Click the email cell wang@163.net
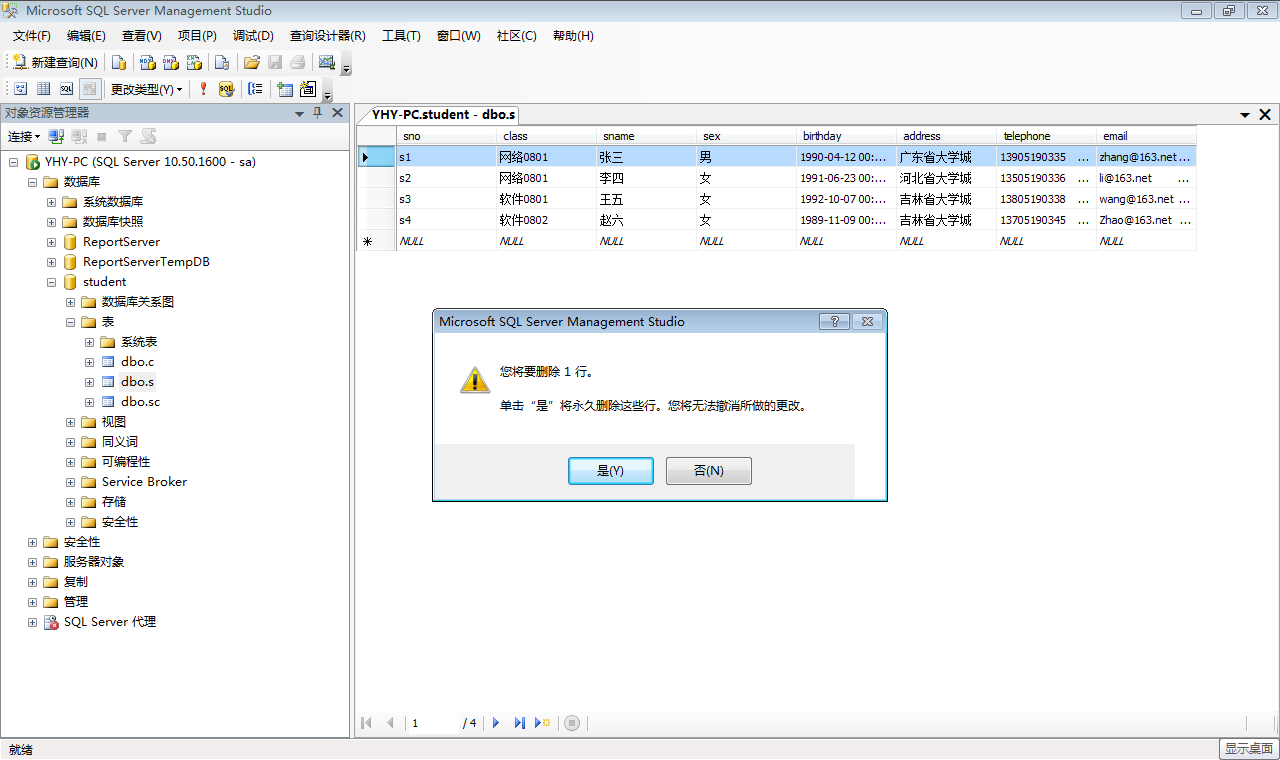 tap(1146, 199)
